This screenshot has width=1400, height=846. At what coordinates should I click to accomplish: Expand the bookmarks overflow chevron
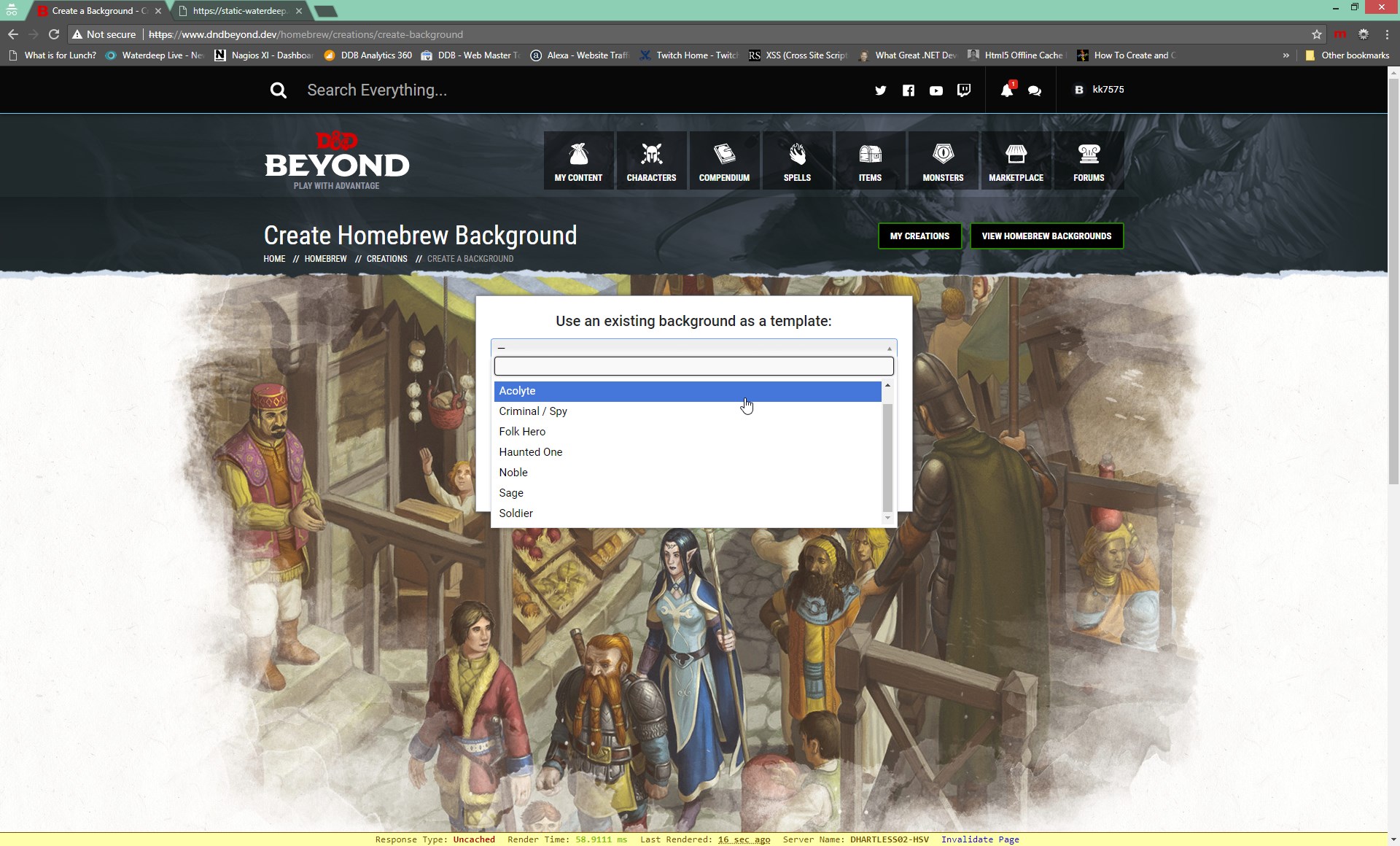(x=1286, y=55)
